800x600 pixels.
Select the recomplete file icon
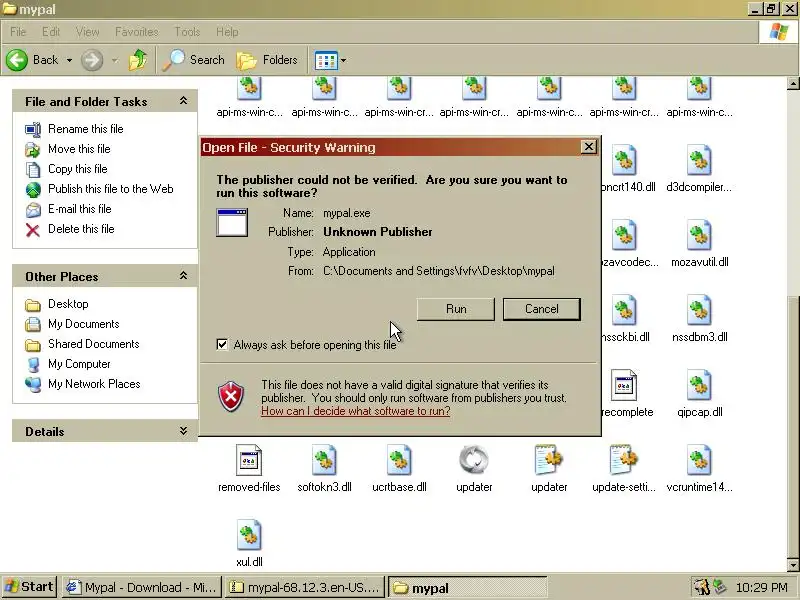623,386
